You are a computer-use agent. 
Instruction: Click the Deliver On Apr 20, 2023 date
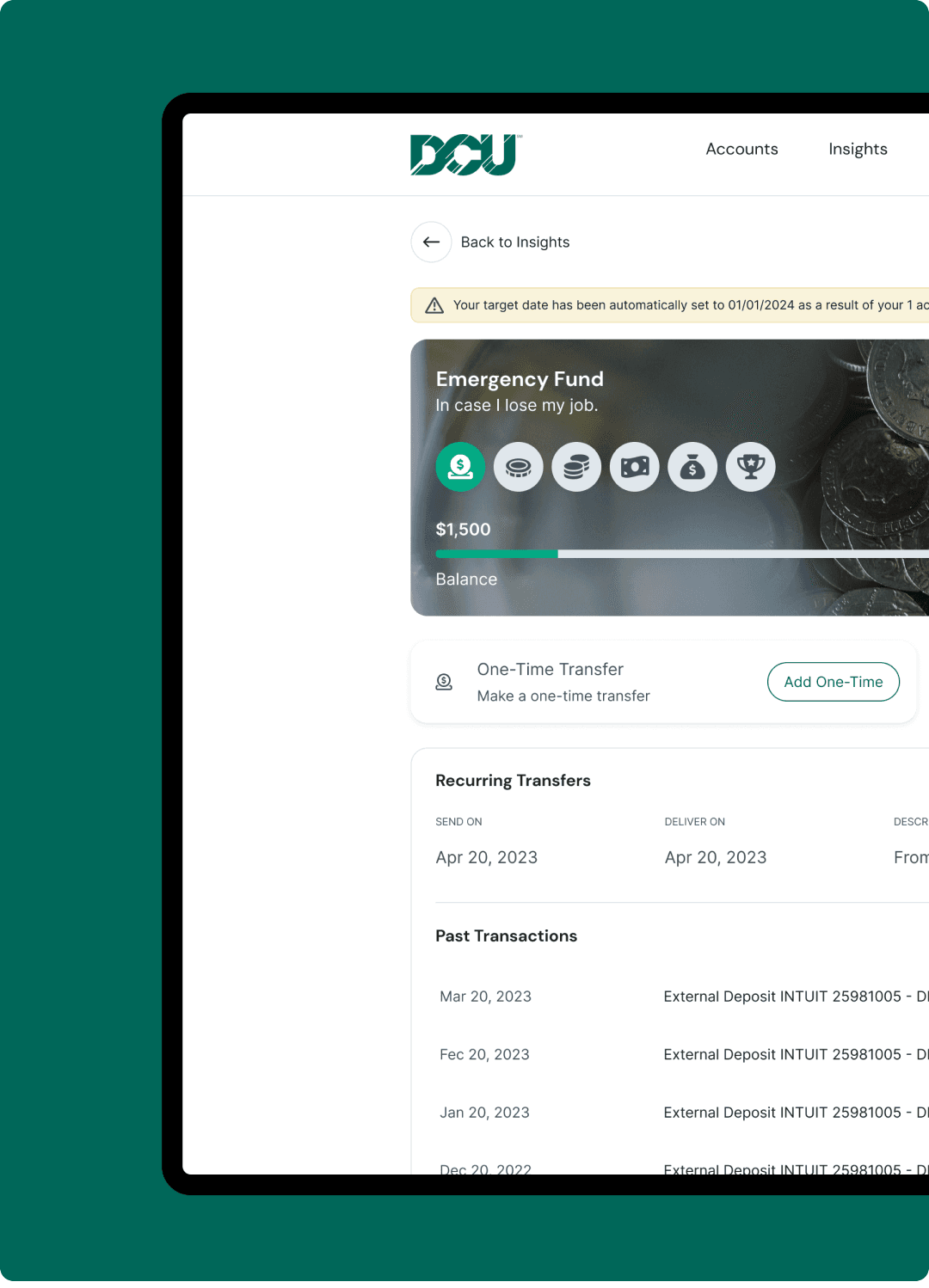click(716, 857)
